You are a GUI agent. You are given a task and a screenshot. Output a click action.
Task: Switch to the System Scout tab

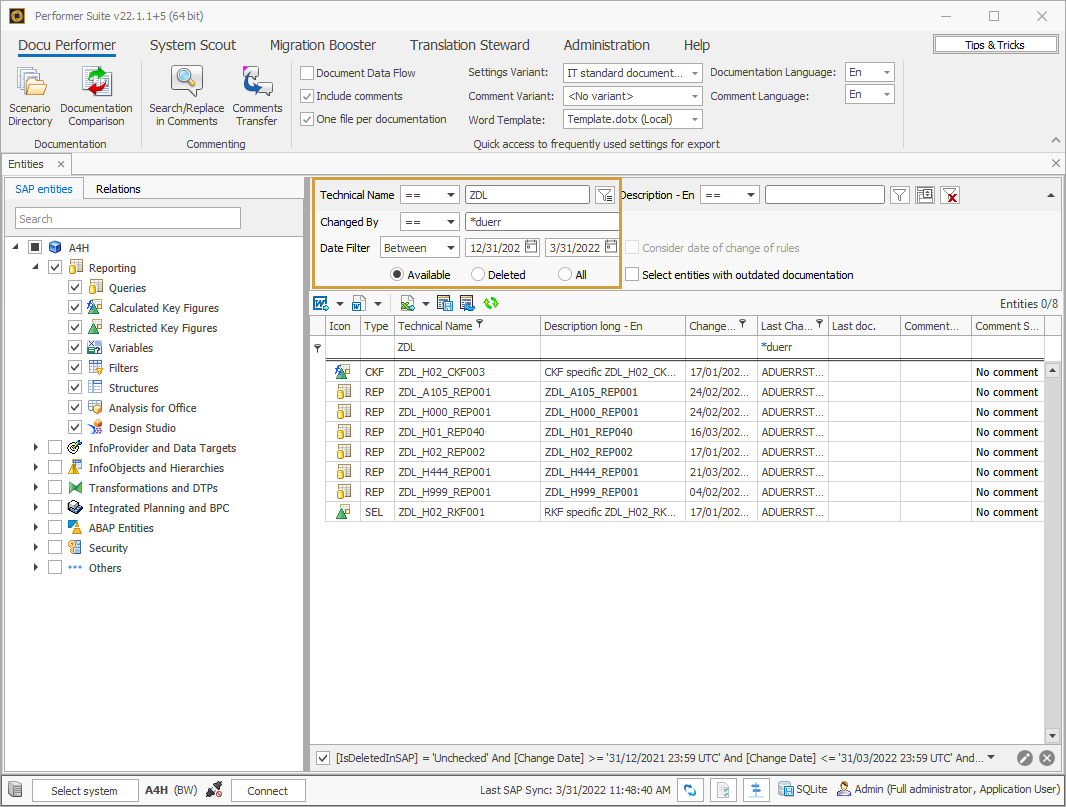click(x=192, y=45)
